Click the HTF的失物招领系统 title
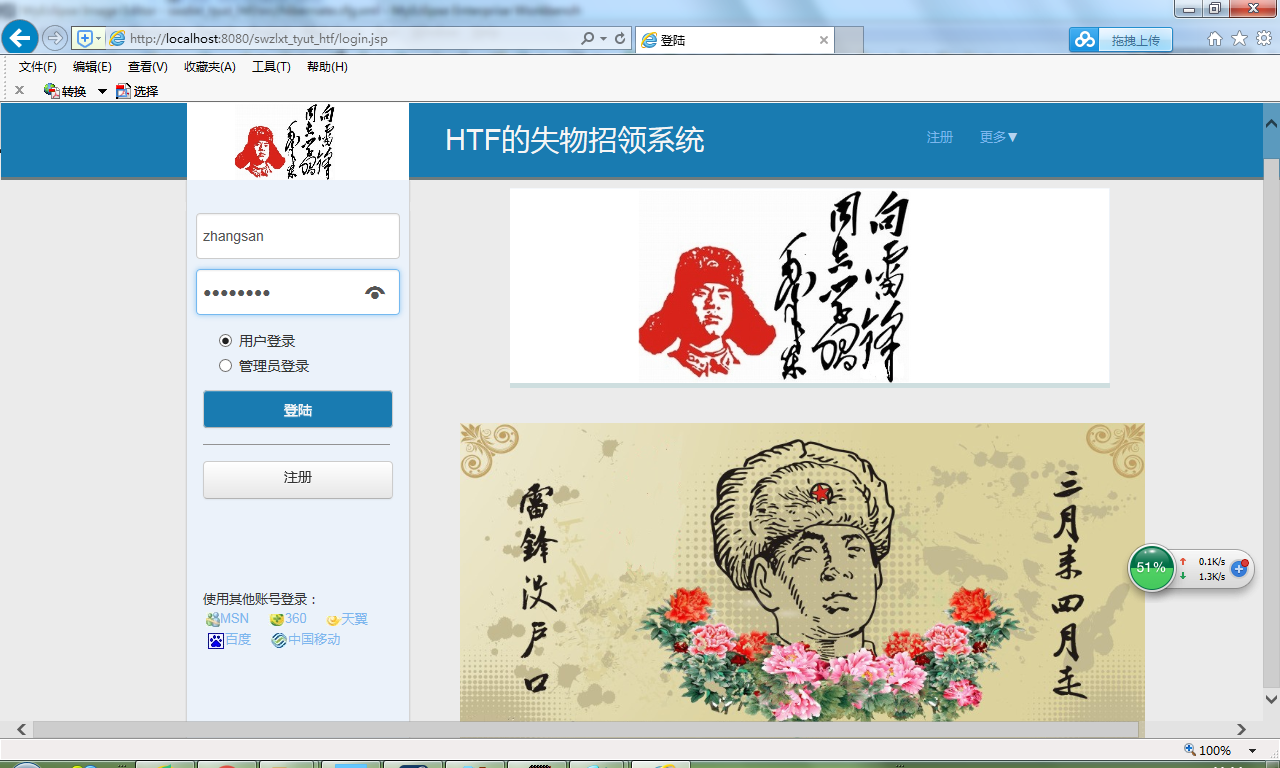Viewport: 1280px width, 768px height. [x=575, y=140]
